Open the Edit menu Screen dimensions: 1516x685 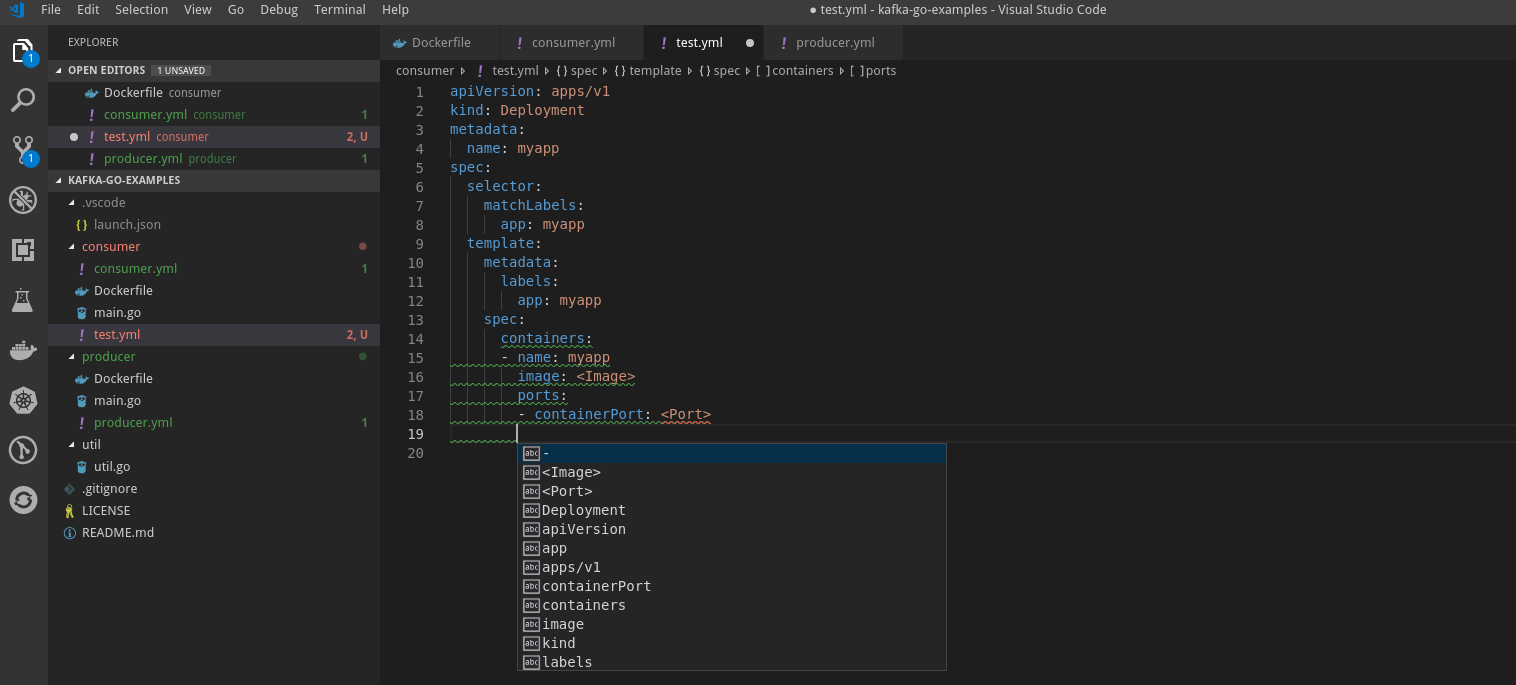pyautogui.click(x=88, y=10)
